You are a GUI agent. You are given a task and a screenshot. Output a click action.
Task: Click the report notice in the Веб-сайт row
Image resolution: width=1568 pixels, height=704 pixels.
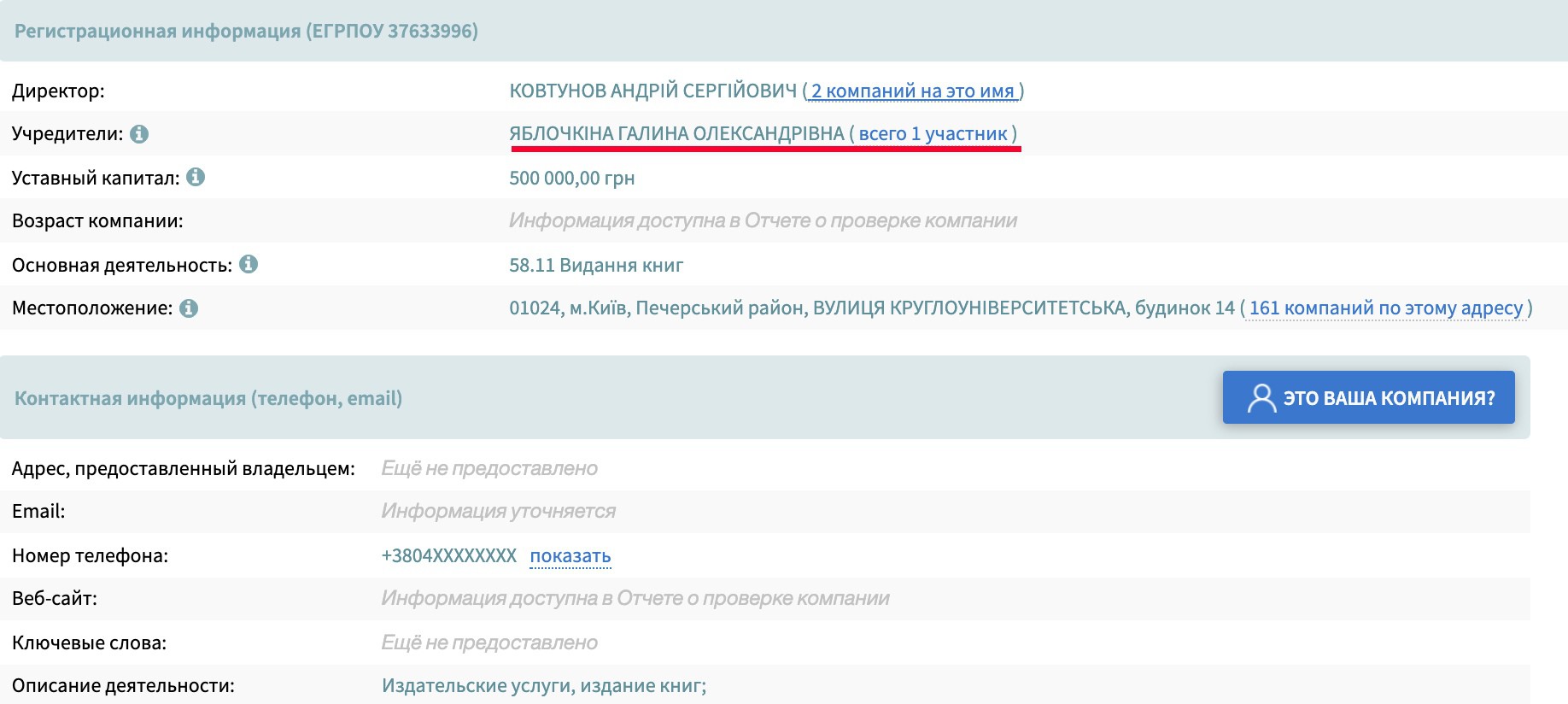(635, 599)
